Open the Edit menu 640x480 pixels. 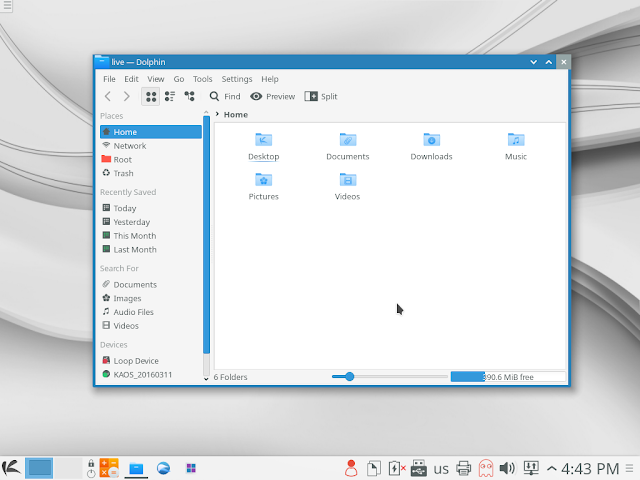131,79
